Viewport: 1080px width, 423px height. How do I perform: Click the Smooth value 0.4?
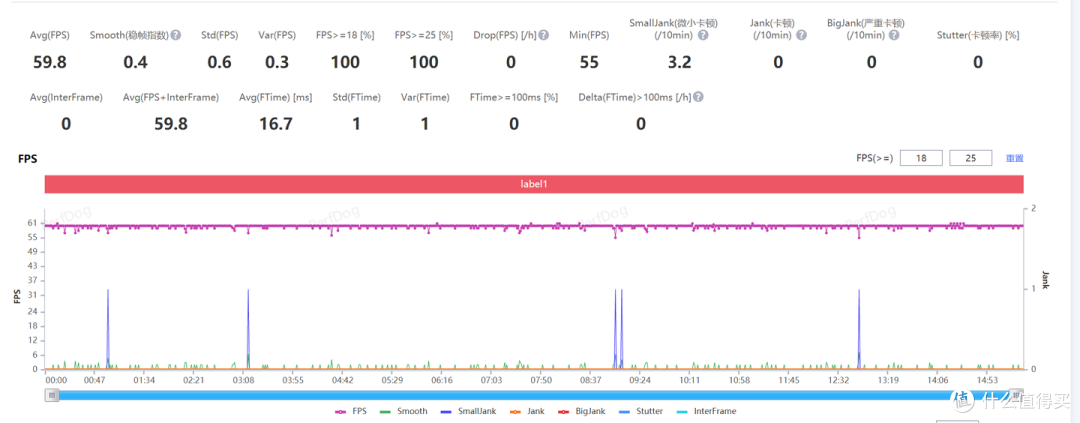click(135, 63)
